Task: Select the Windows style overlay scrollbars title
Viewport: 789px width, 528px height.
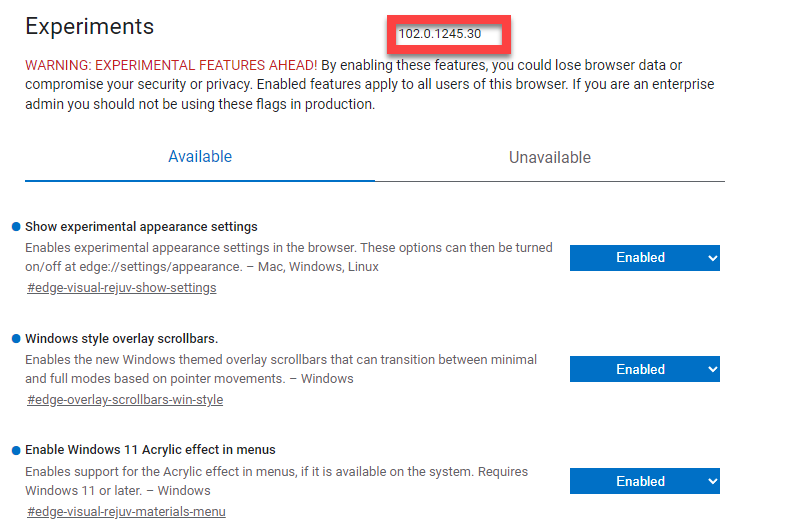Action: click(x=121, y=339)
